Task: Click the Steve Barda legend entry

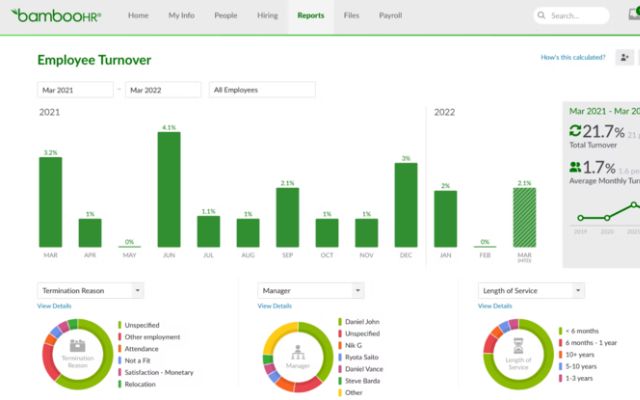Action: 359,381
